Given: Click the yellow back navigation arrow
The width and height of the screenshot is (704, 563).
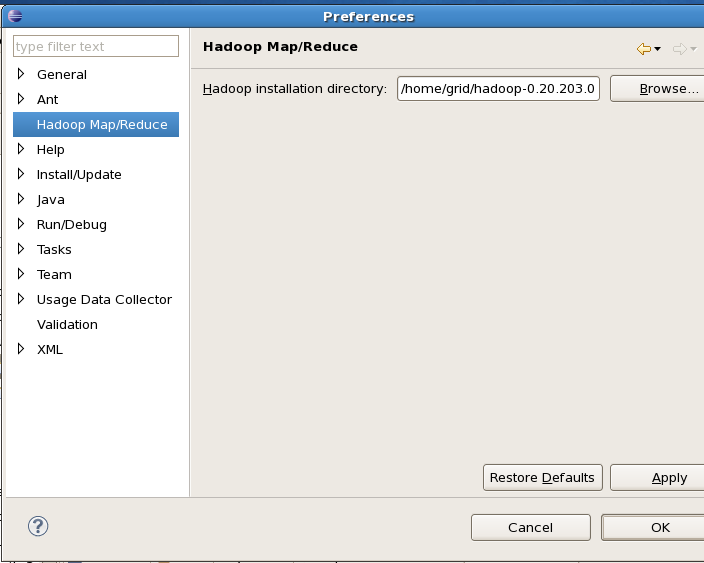Looking at the screenshot, I should [644, 48].
